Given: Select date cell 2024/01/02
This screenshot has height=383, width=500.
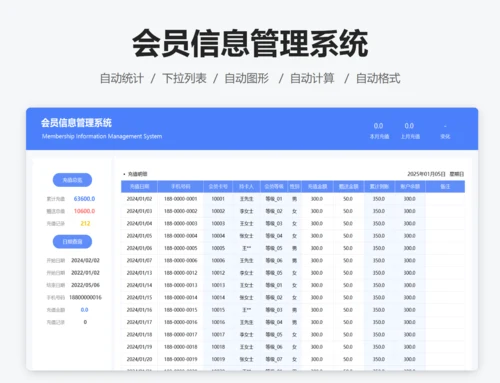Looking at the screenshot, I should [139, 199].
